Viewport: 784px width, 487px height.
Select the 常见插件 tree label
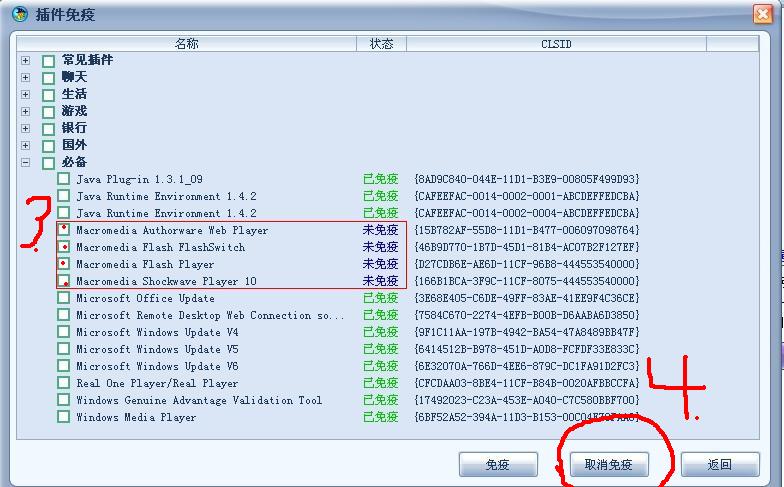pos(88,60)
